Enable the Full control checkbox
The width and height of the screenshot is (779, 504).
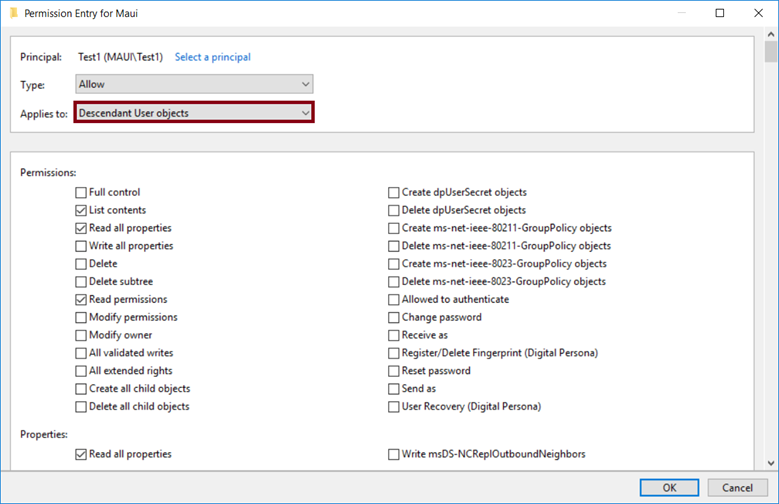point(81,192)
